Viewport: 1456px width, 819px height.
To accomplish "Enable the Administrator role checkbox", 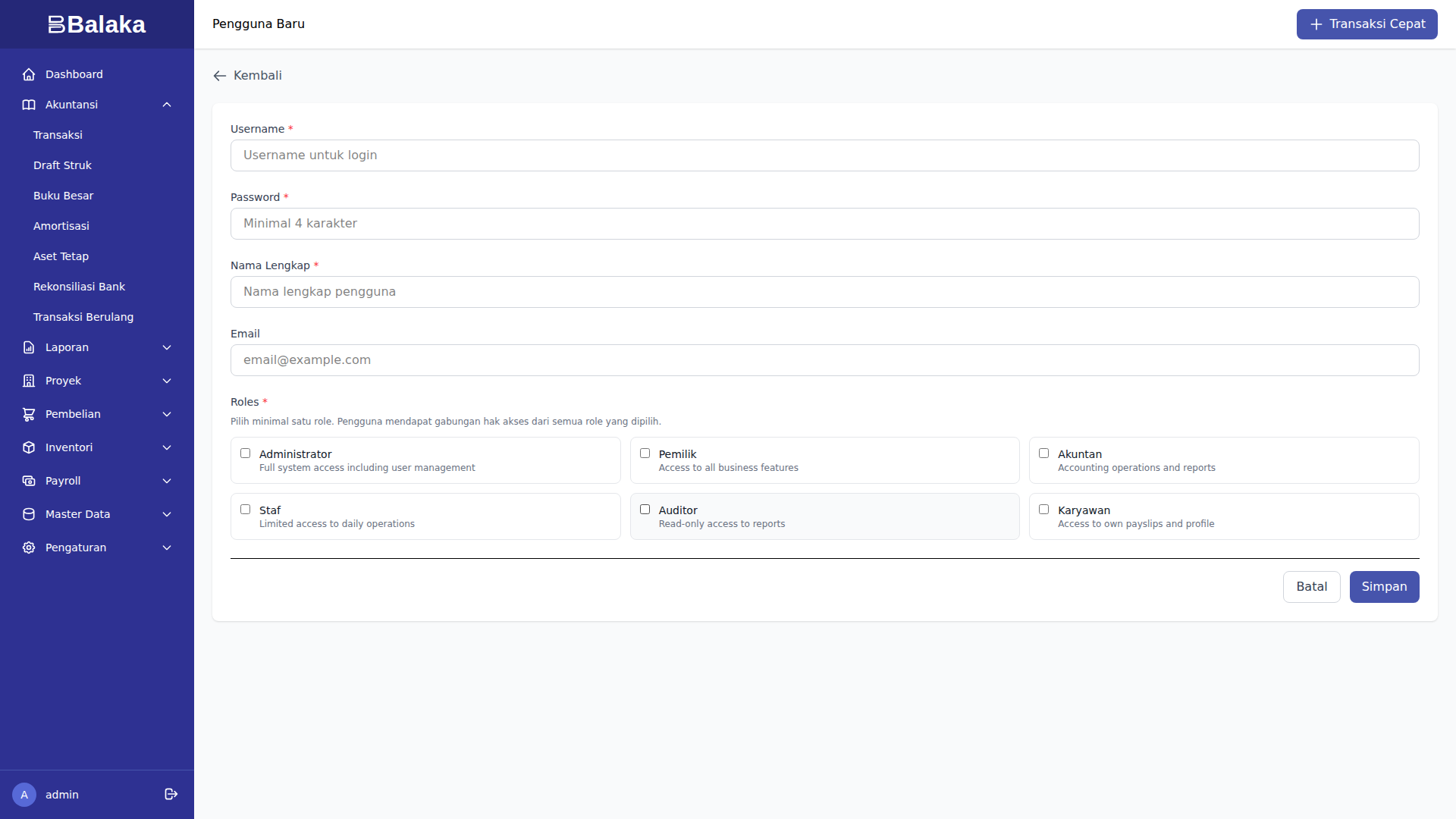I will click(246, 453).
